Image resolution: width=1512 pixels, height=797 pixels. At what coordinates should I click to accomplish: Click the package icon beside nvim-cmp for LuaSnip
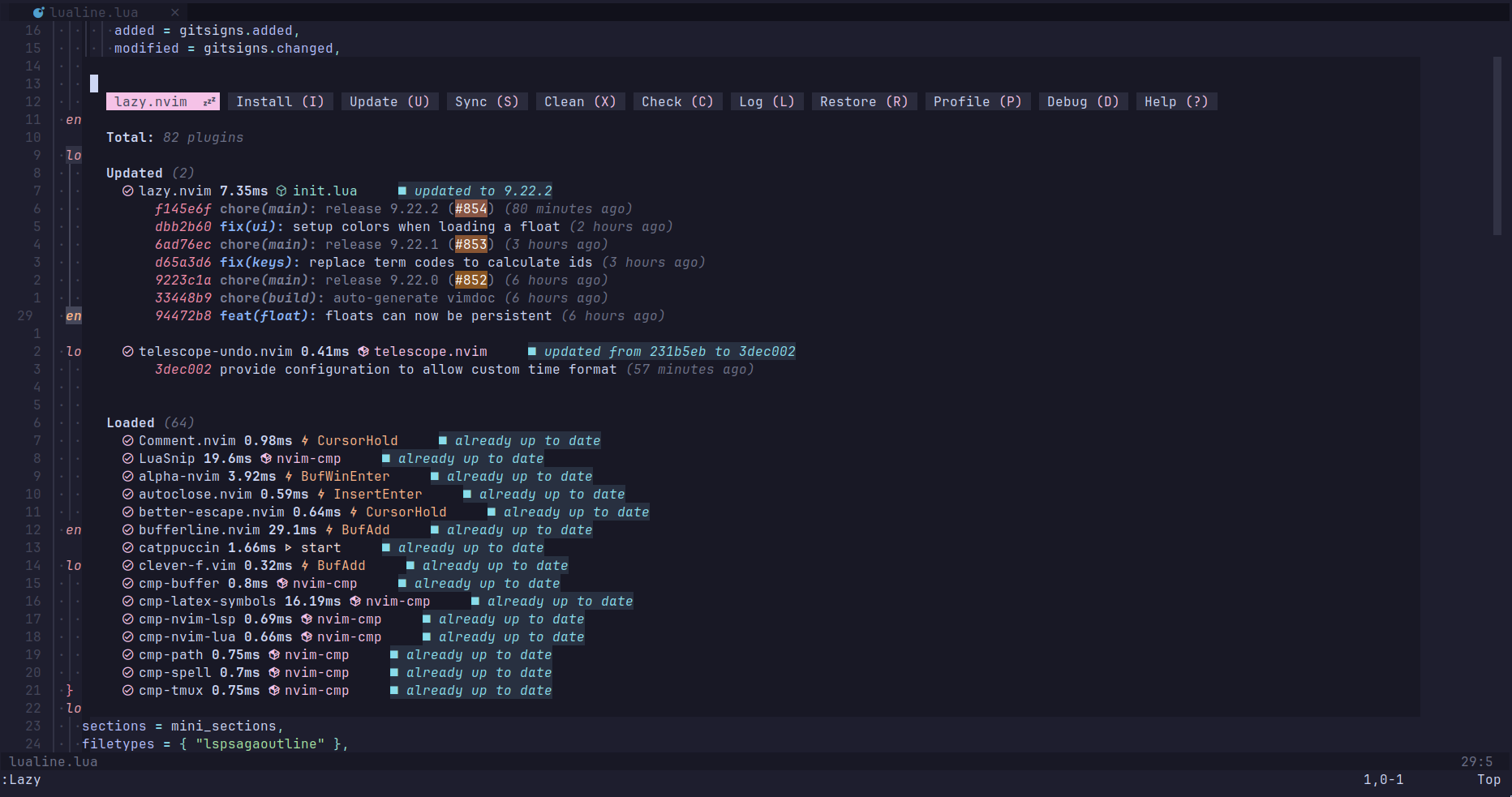(266, 458)
